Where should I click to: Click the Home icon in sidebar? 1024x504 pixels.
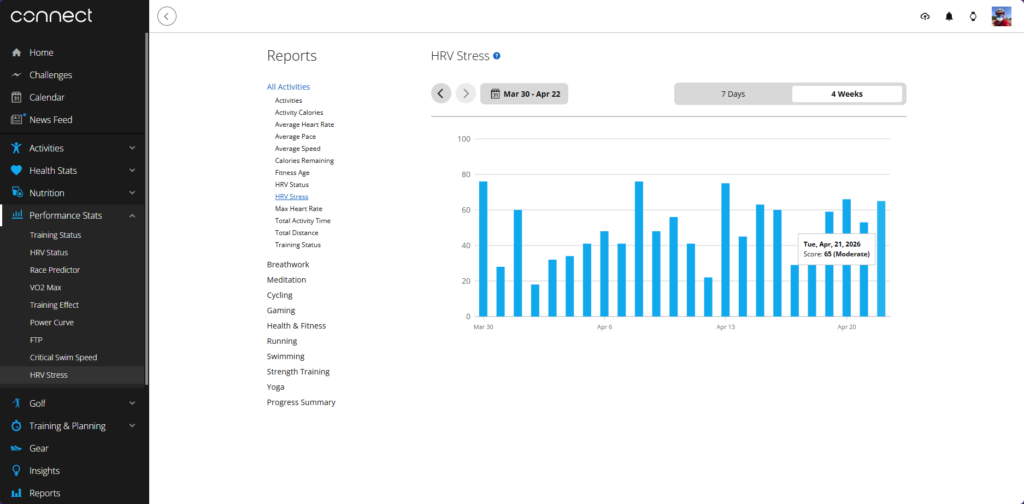tap(16, 53)
